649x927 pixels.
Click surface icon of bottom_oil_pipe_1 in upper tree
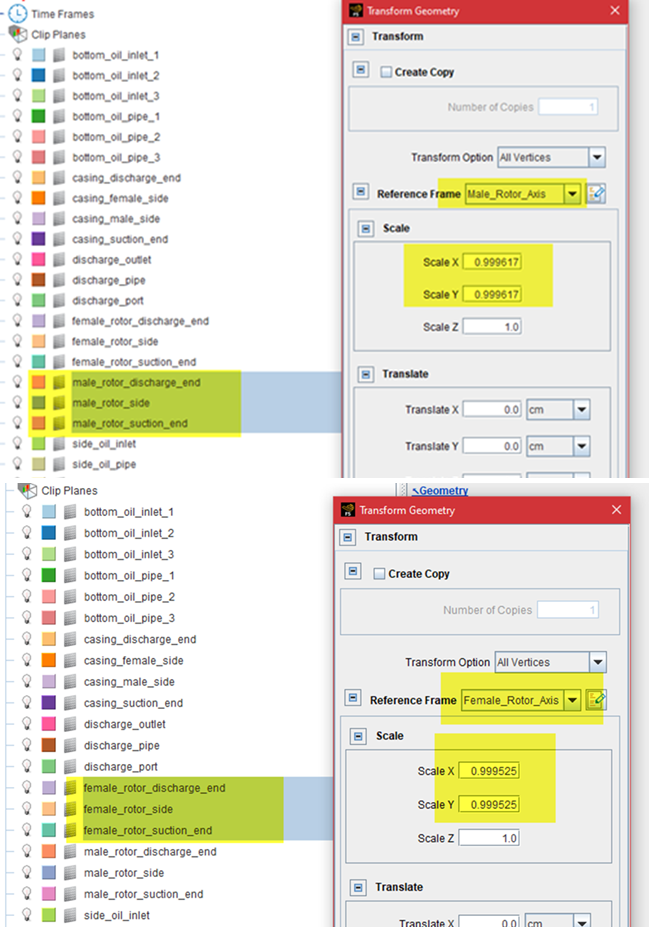[59, 116]
